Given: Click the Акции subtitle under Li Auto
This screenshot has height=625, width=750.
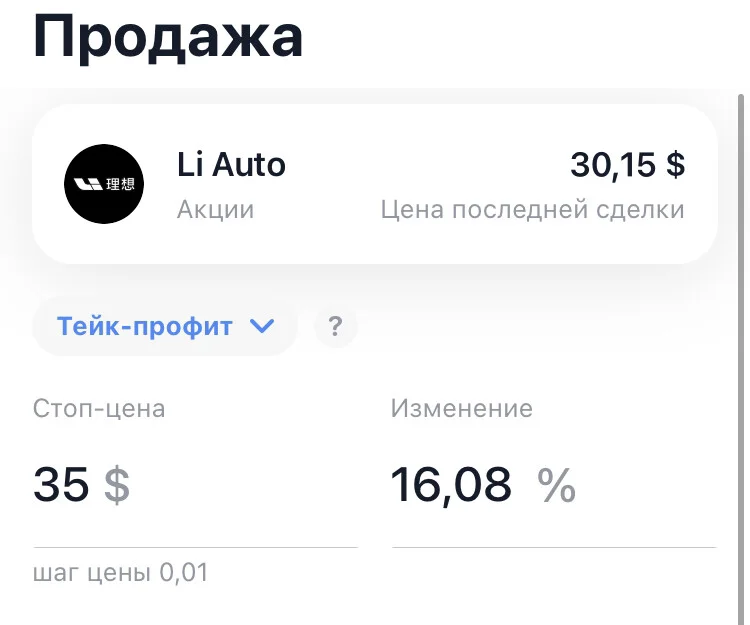Looking at the screenshot, I should 215,210.
